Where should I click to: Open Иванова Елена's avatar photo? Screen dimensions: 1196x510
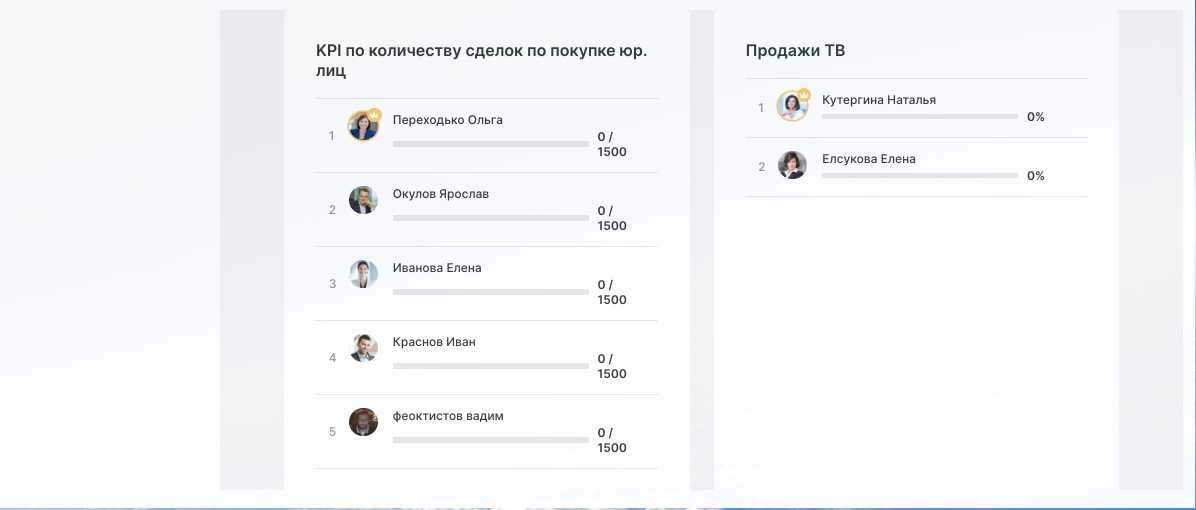pos(363,274)
